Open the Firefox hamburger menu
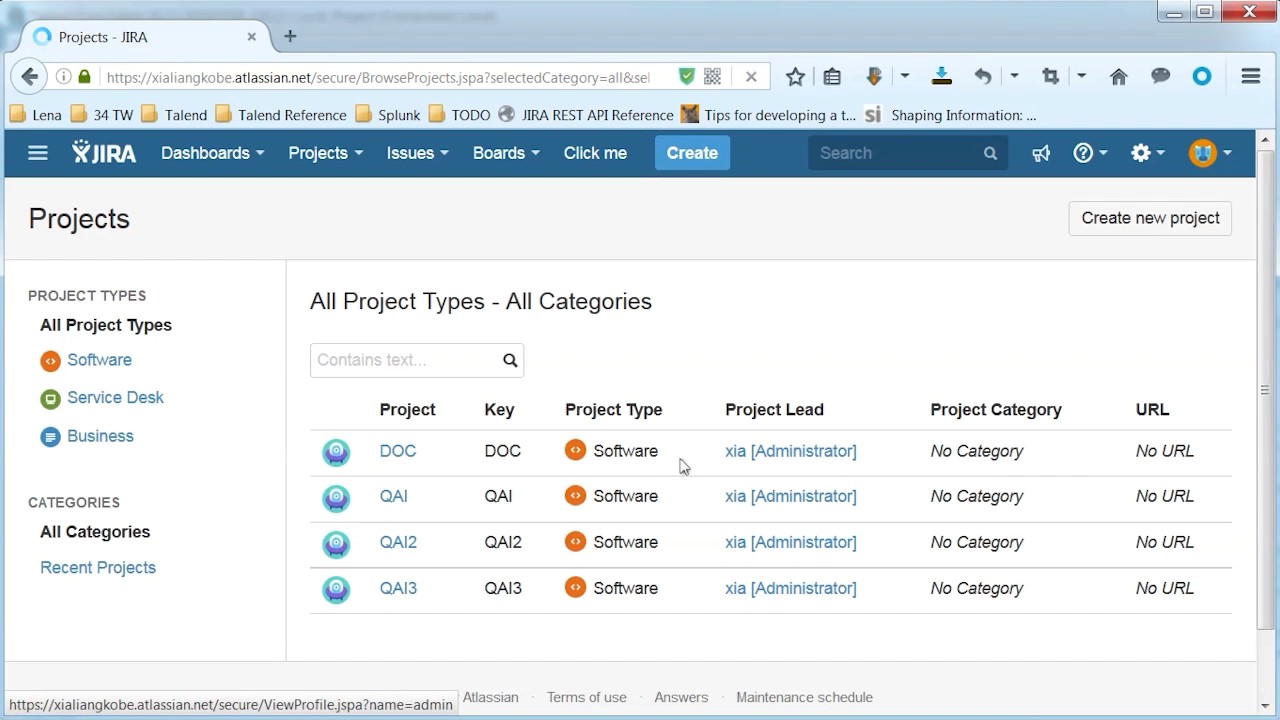Screen dimensions: 1280x720 click(x=1250, y=76)
